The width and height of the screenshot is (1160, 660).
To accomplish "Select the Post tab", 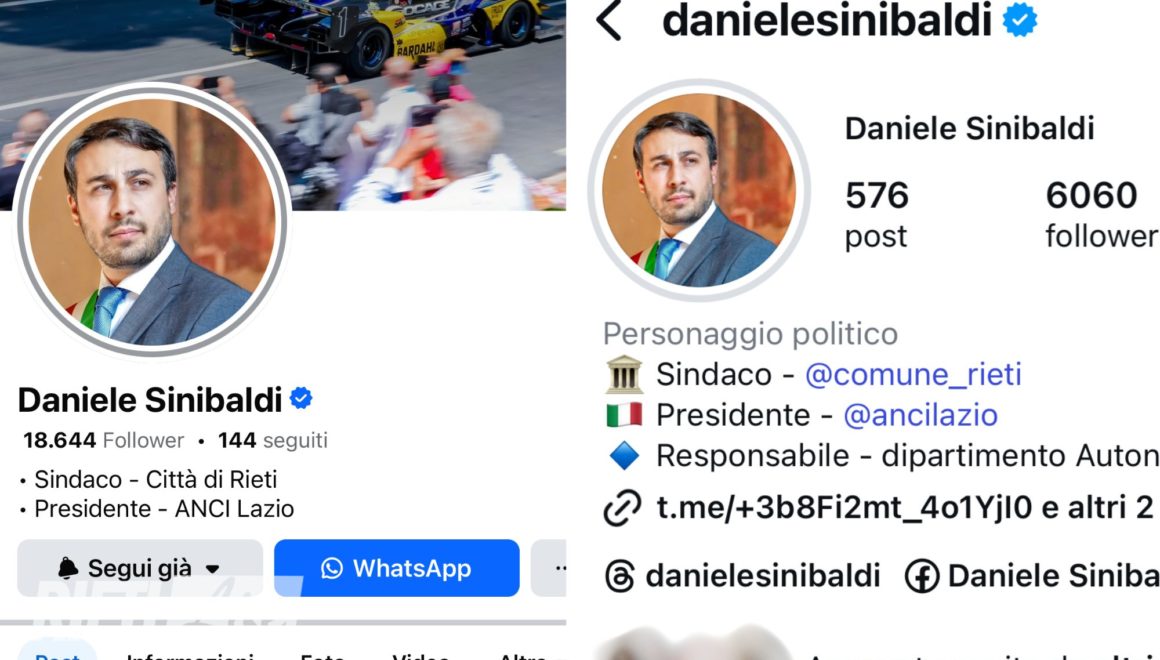I will point(58,655).
